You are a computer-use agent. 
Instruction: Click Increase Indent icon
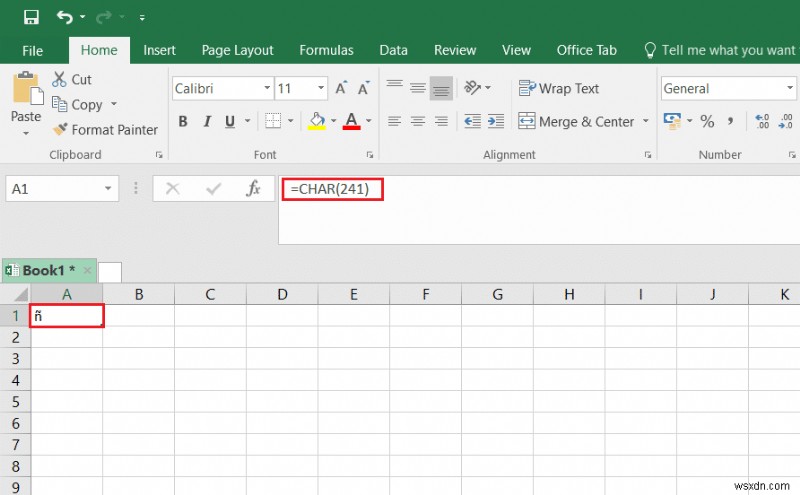click(496, 121)
